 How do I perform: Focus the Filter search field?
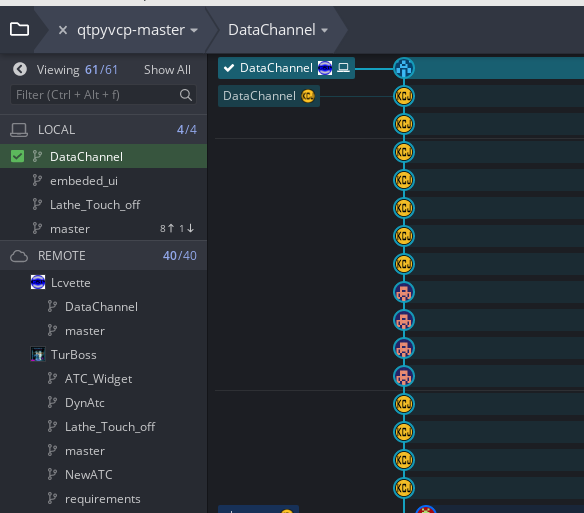click(x=103, y=95)
